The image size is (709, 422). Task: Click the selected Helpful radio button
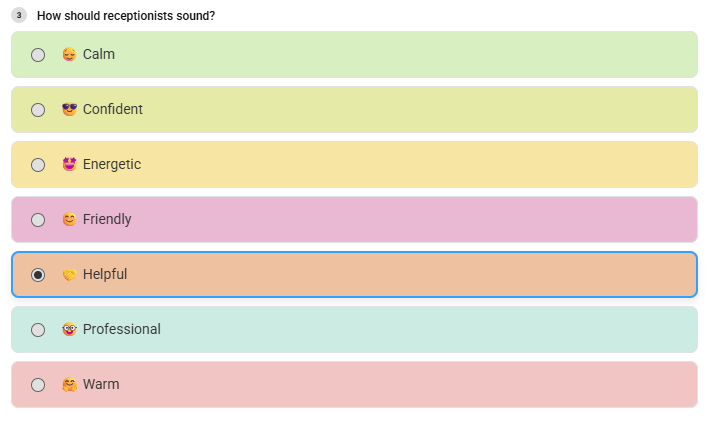(38, 275)
